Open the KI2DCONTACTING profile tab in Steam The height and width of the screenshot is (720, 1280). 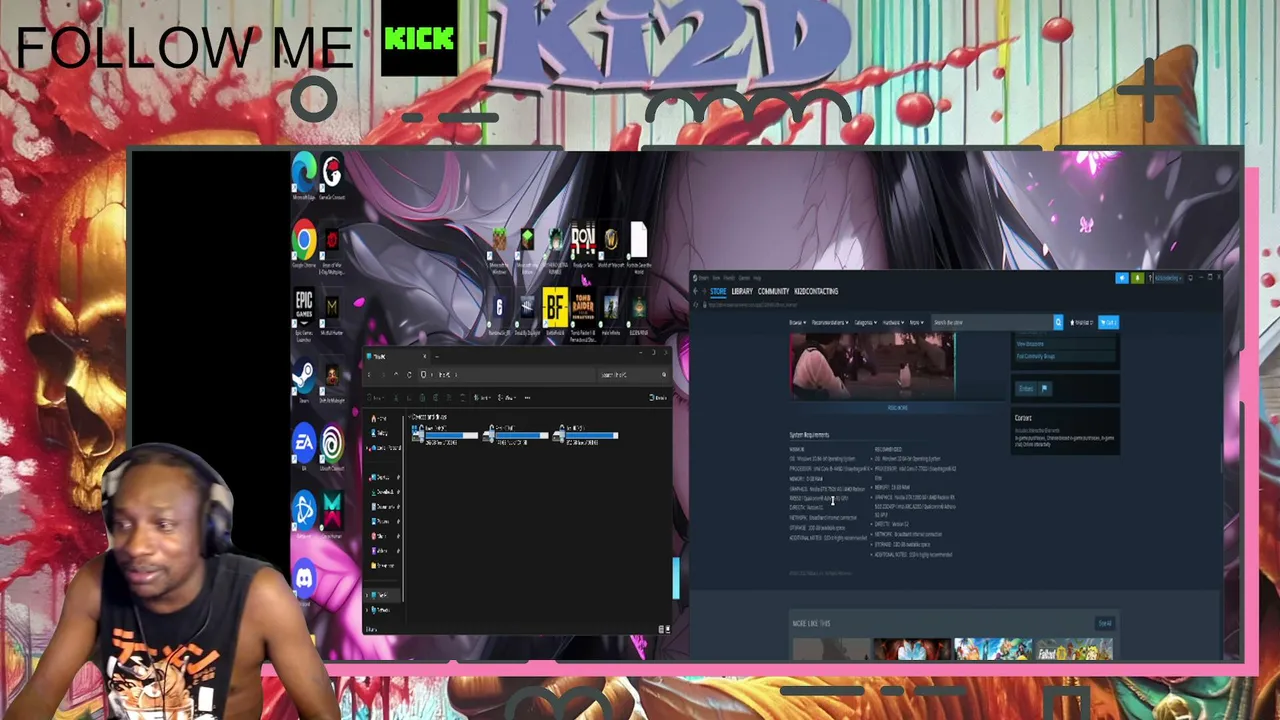816,291
